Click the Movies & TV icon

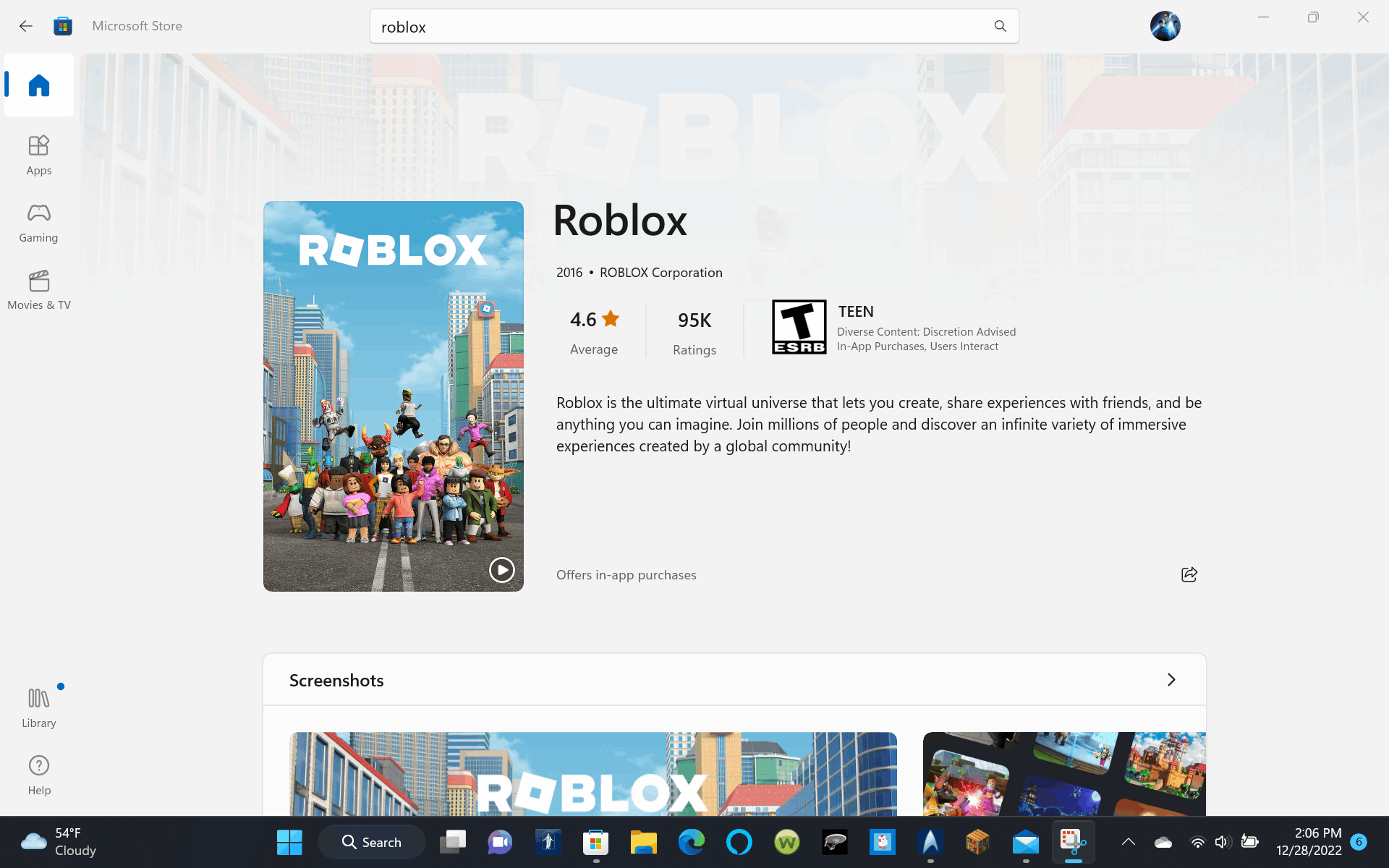point(38,289)
